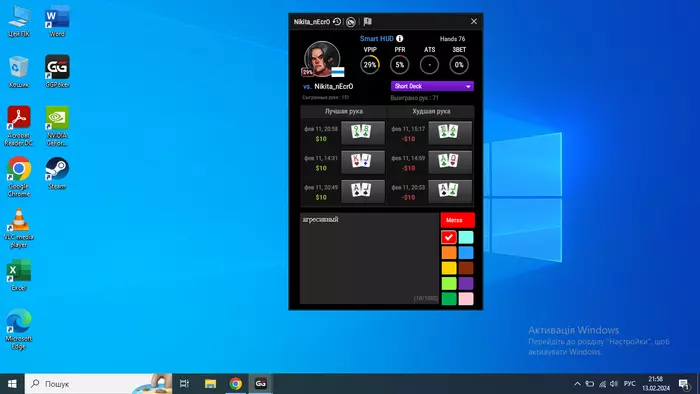Image resolution: width=700 pixels, height=394 pixels.
Task: Click the crossed-out circle icon beside the history icon
Action: [351, 21]
